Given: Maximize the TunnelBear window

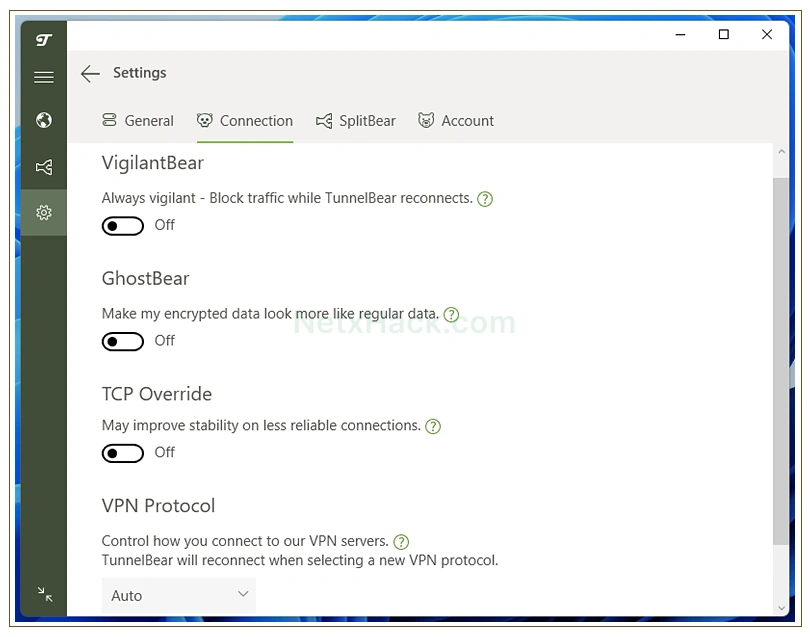Looking at the screenshot, I should point(724,35).
